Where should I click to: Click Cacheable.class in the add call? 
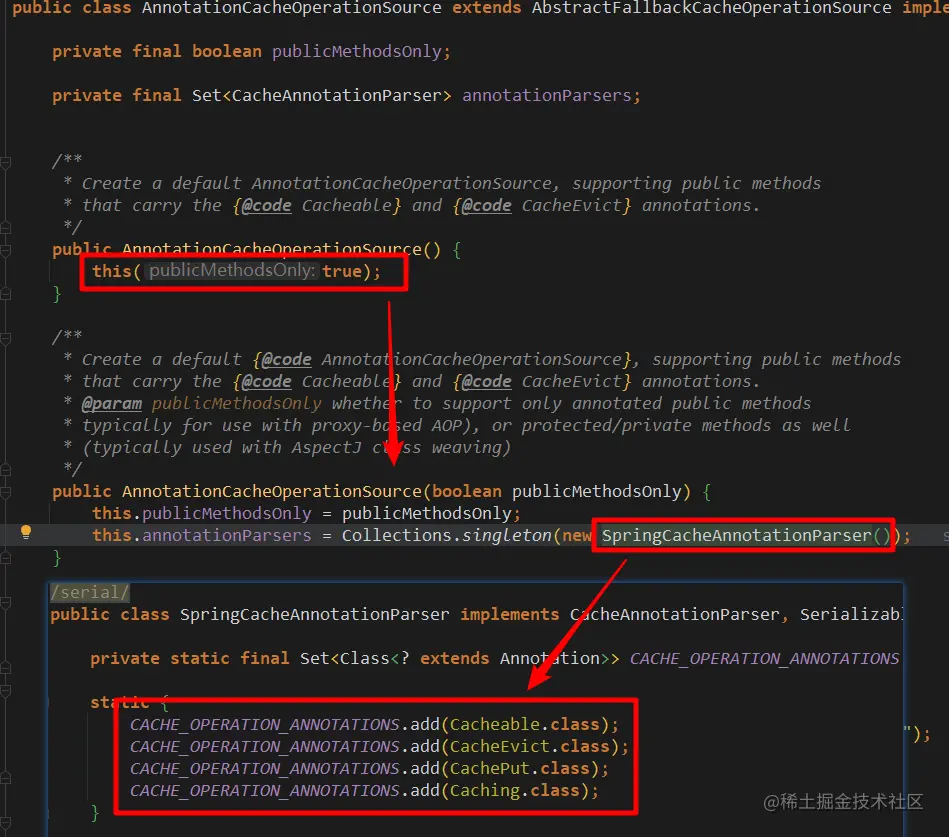(x=524, y=724)
